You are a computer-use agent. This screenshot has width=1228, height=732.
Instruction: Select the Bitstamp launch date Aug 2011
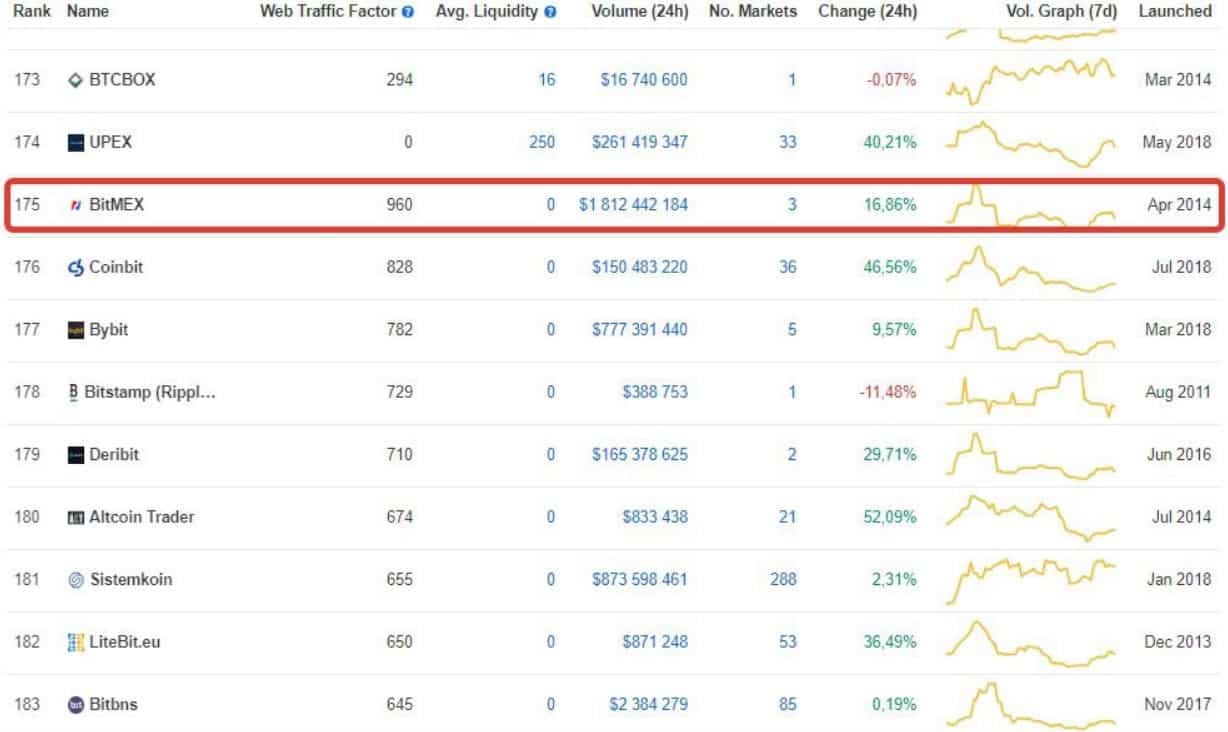1178,392
